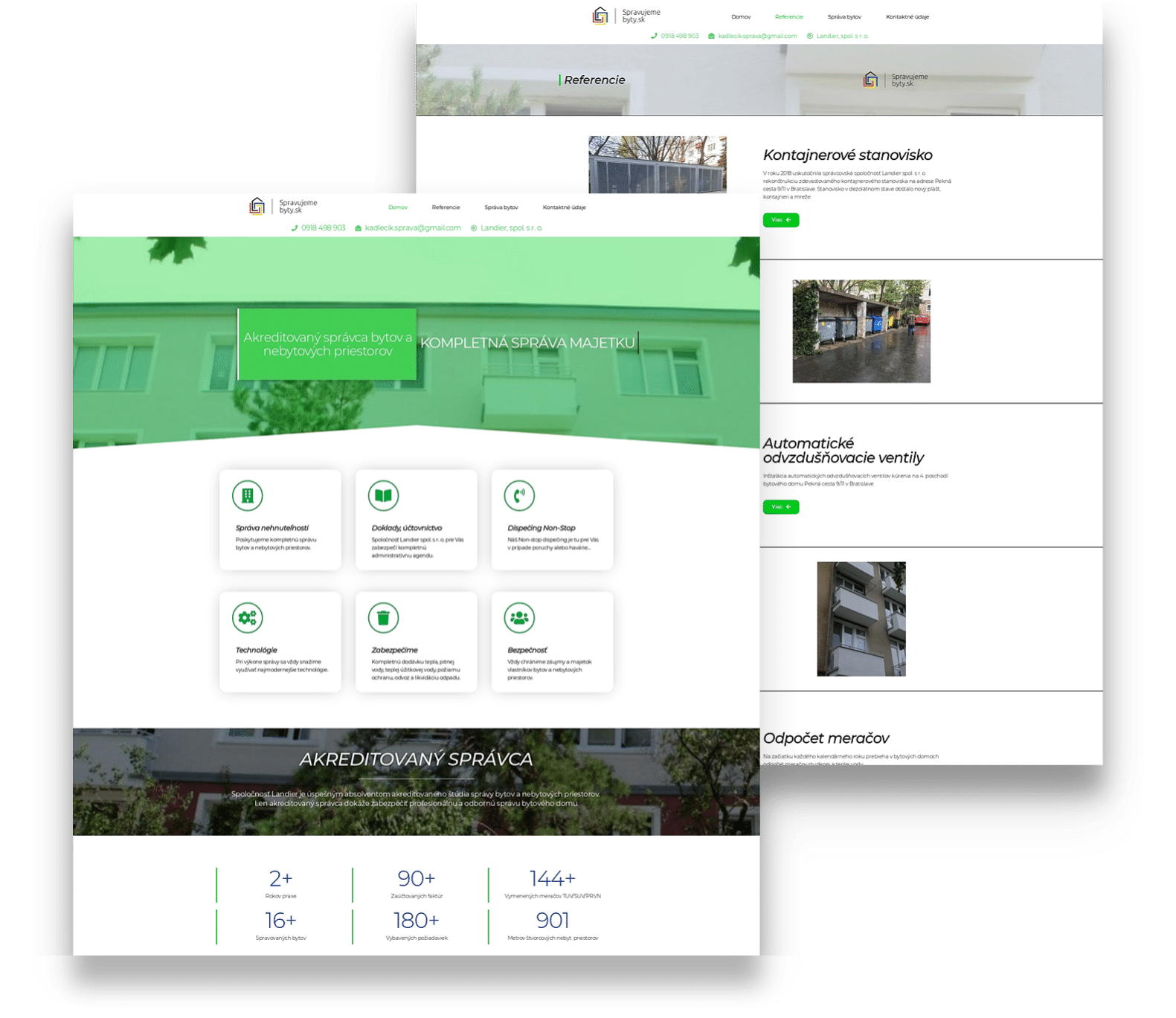Open the garbage containers street photo
The width and height of the screenshot is (1176, 1018).
tap(861, 331)
